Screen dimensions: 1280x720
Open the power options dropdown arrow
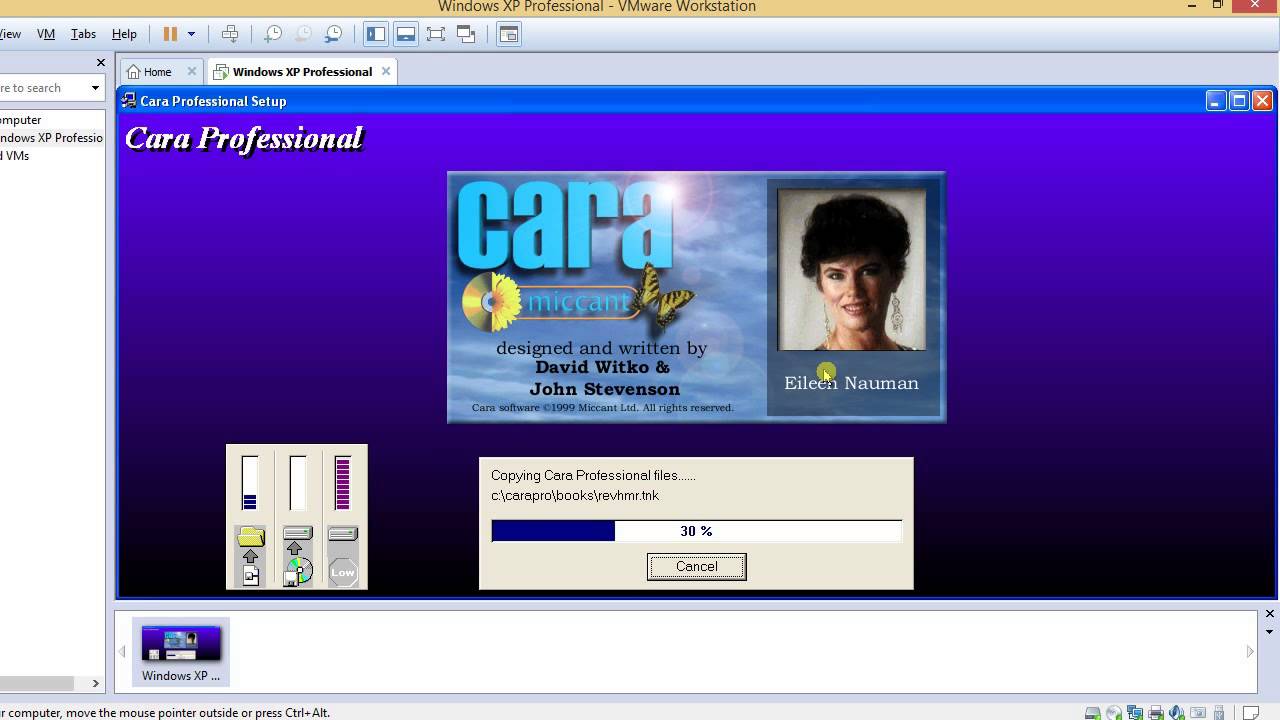click(191, 34)
